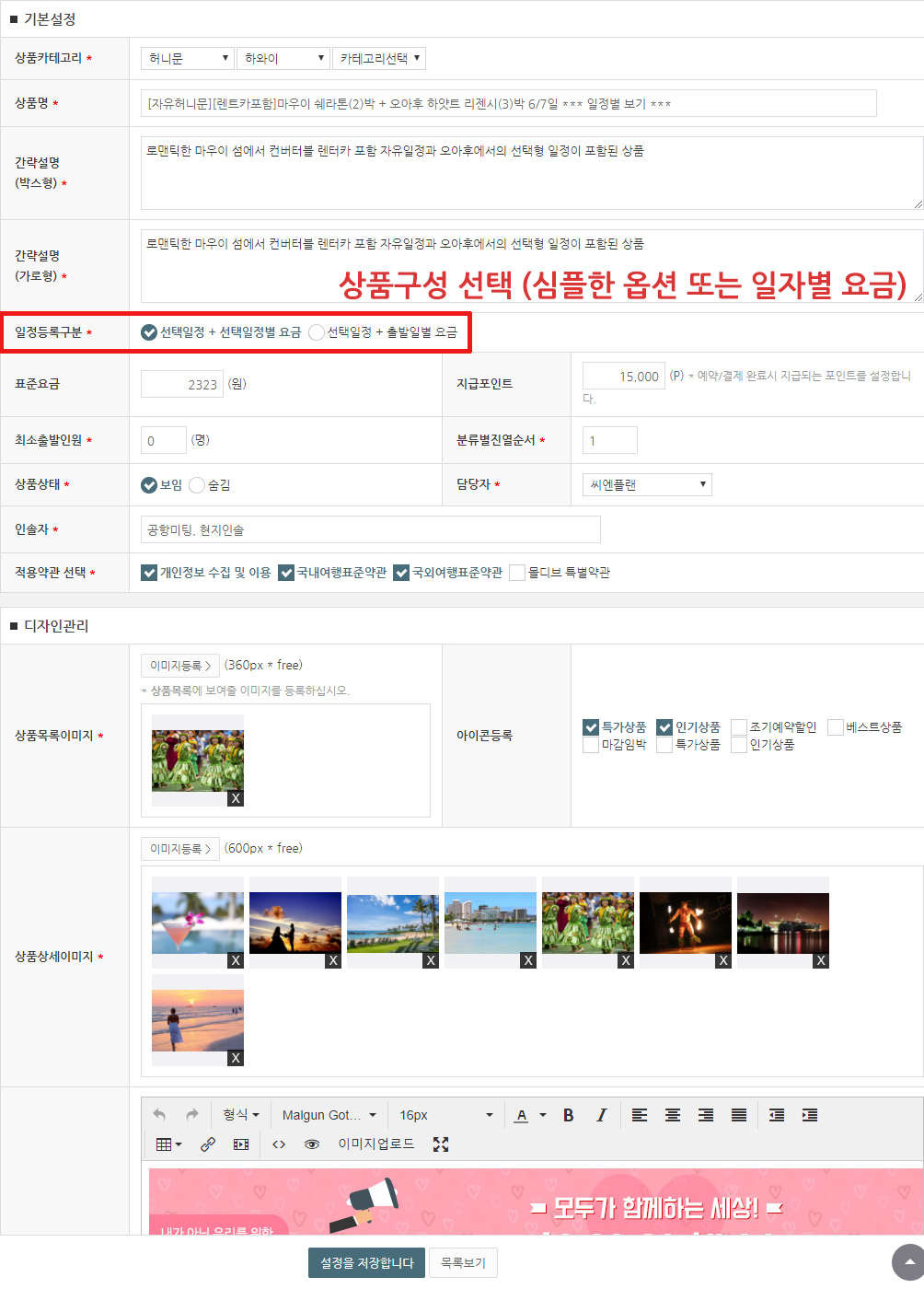The width and height of the screenshot is (924, 1289).
Task: Toggle 개인정보 수집 및 이용 checkbox
Action: coord(149,573)
